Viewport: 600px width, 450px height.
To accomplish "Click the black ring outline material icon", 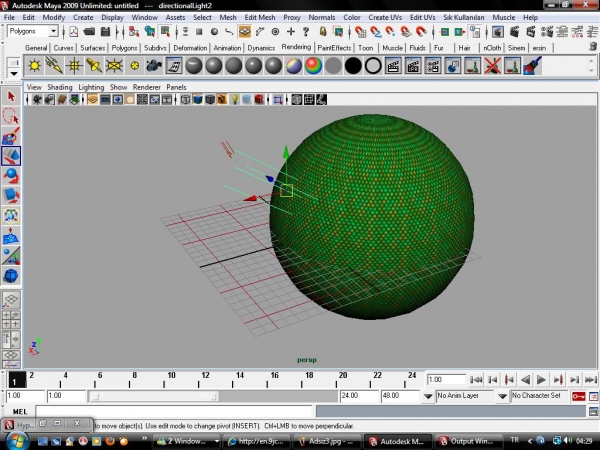I will click(373, 65).
